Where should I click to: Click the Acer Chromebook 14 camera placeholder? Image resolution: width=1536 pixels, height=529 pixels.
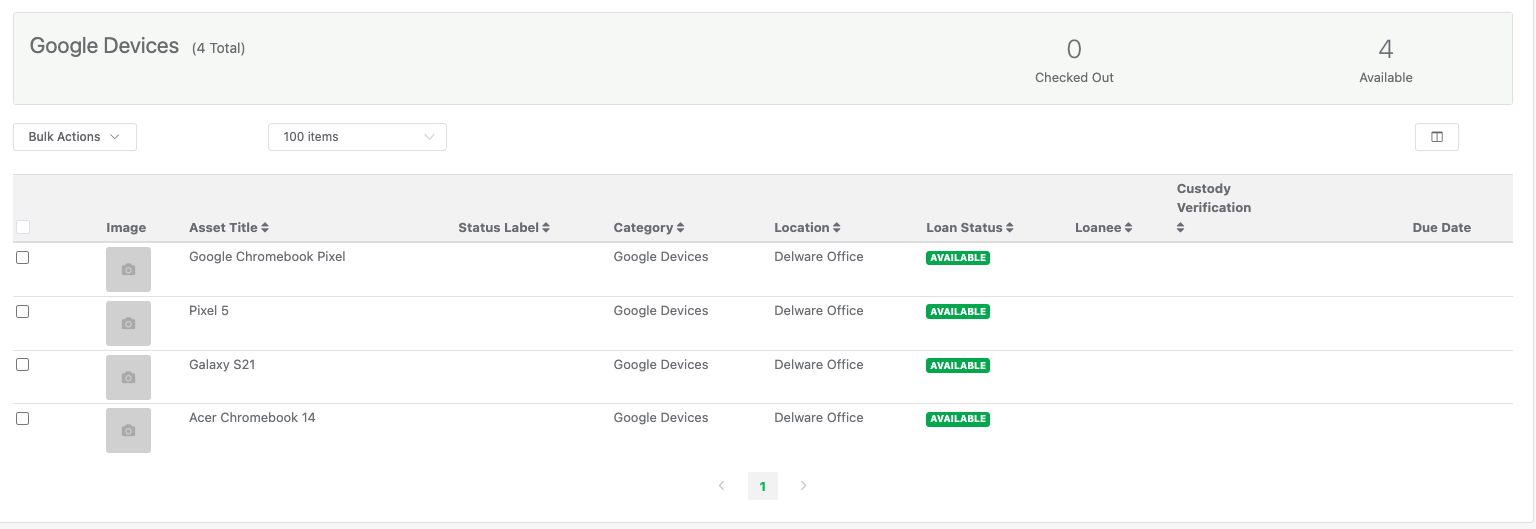[x=128, y=430]
